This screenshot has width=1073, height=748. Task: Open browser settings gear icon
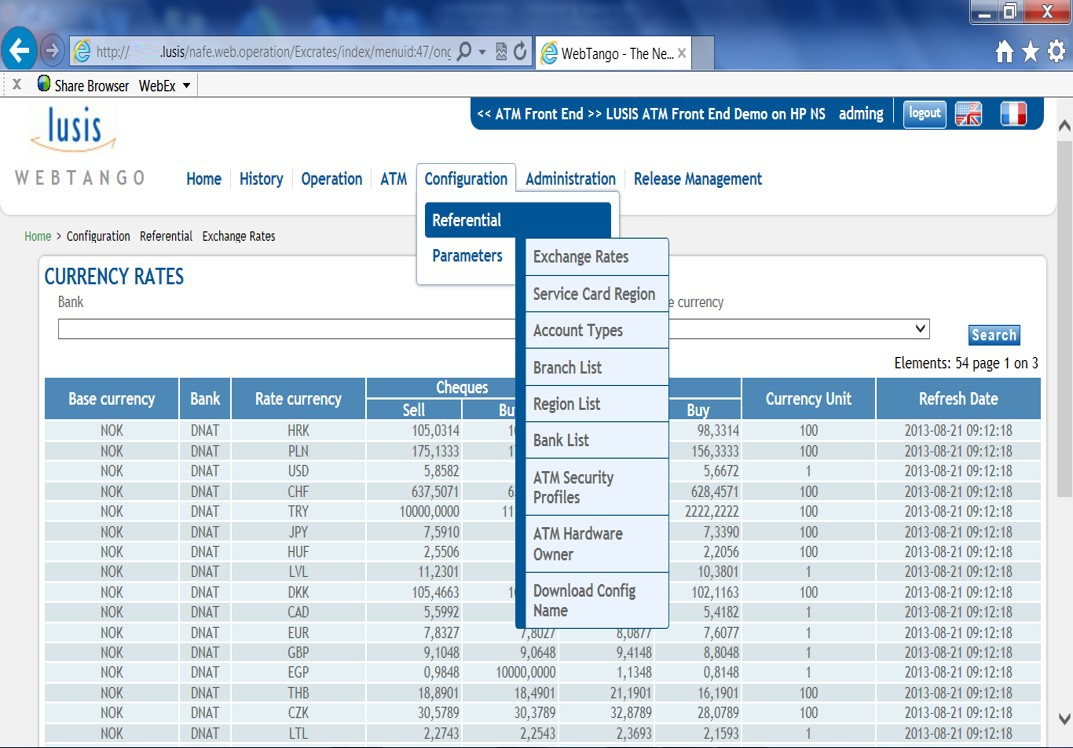click(1056, 52)
